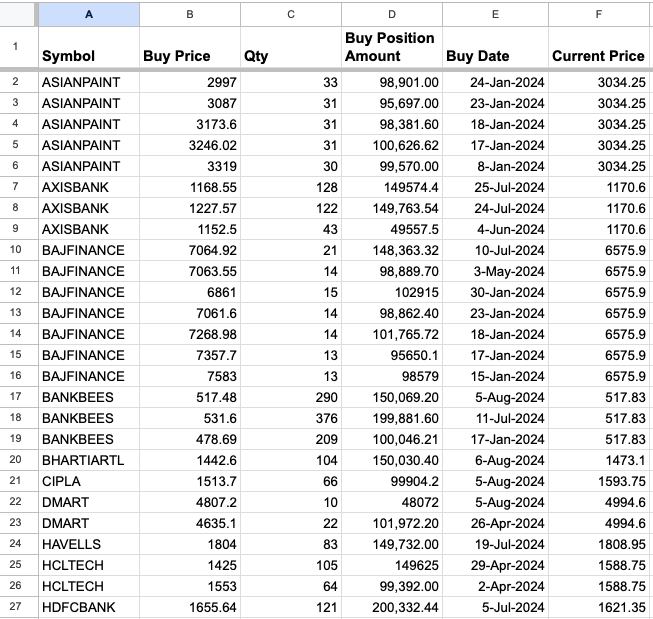Click buy price cell 7061.6
Screen dimensions: 653x619
190,313
